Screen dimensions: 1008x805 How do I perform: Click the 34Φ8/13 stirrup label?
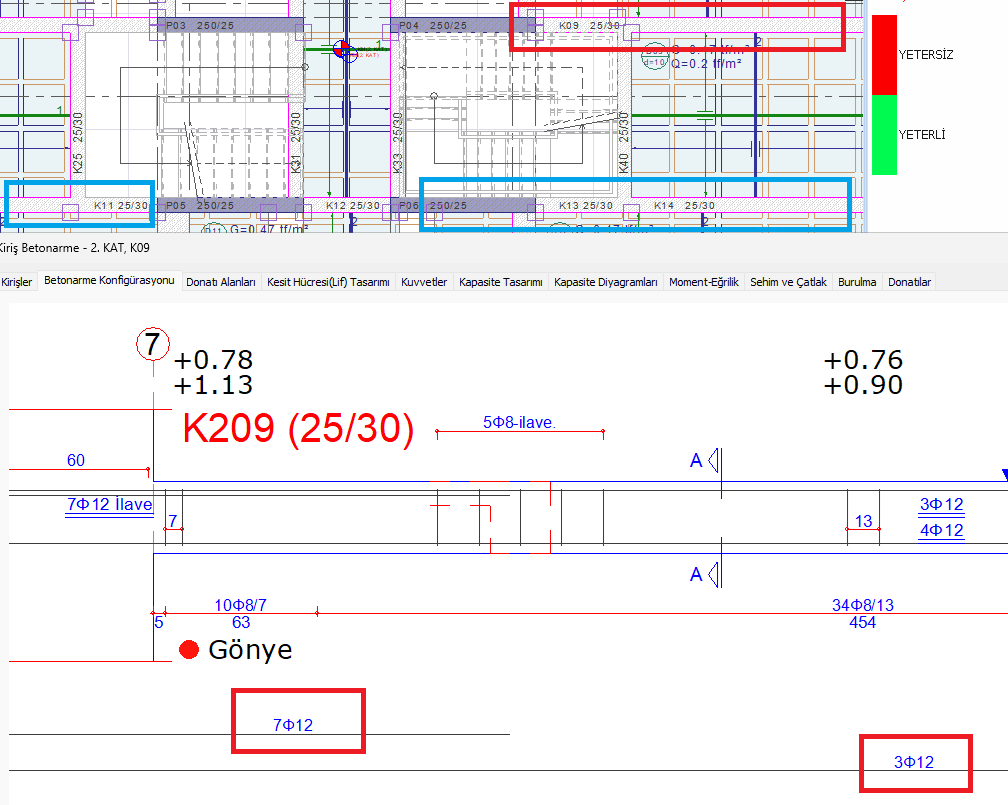tap(862, 605)
